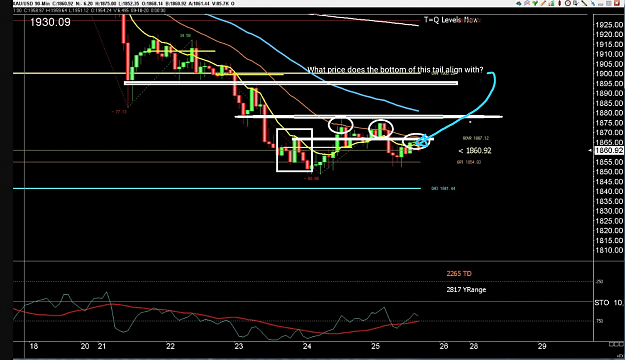The height and width of the screenshot is (360, 625).
Task: Click date label 22 on time axis
Action: click(170, 346)
